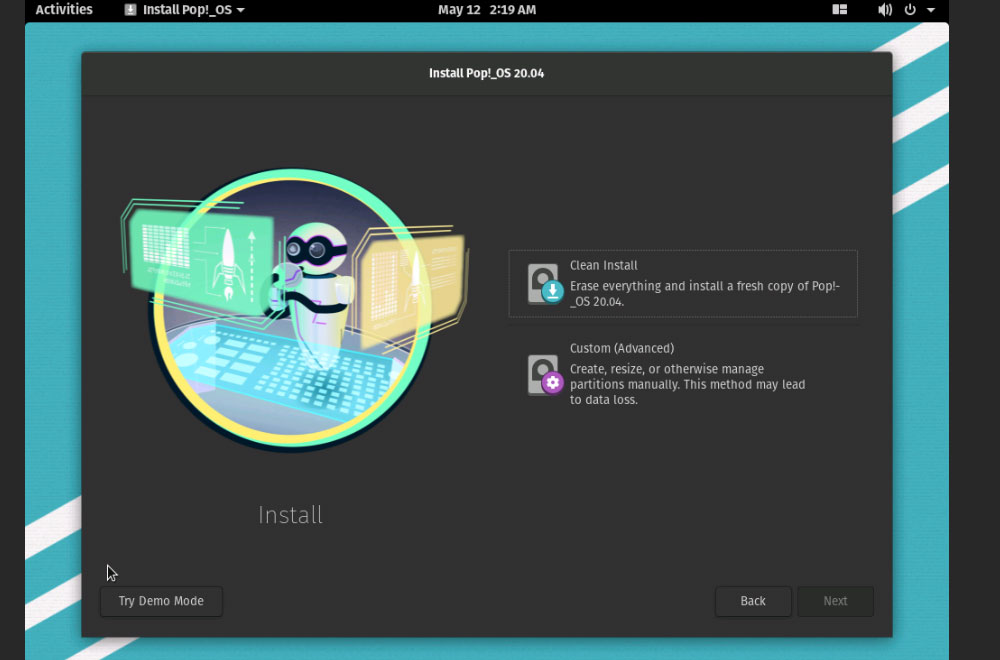Click the power icon in top bar
Image resolution: width=1000 pixels, height=660 pixels.
click(910, 10)
